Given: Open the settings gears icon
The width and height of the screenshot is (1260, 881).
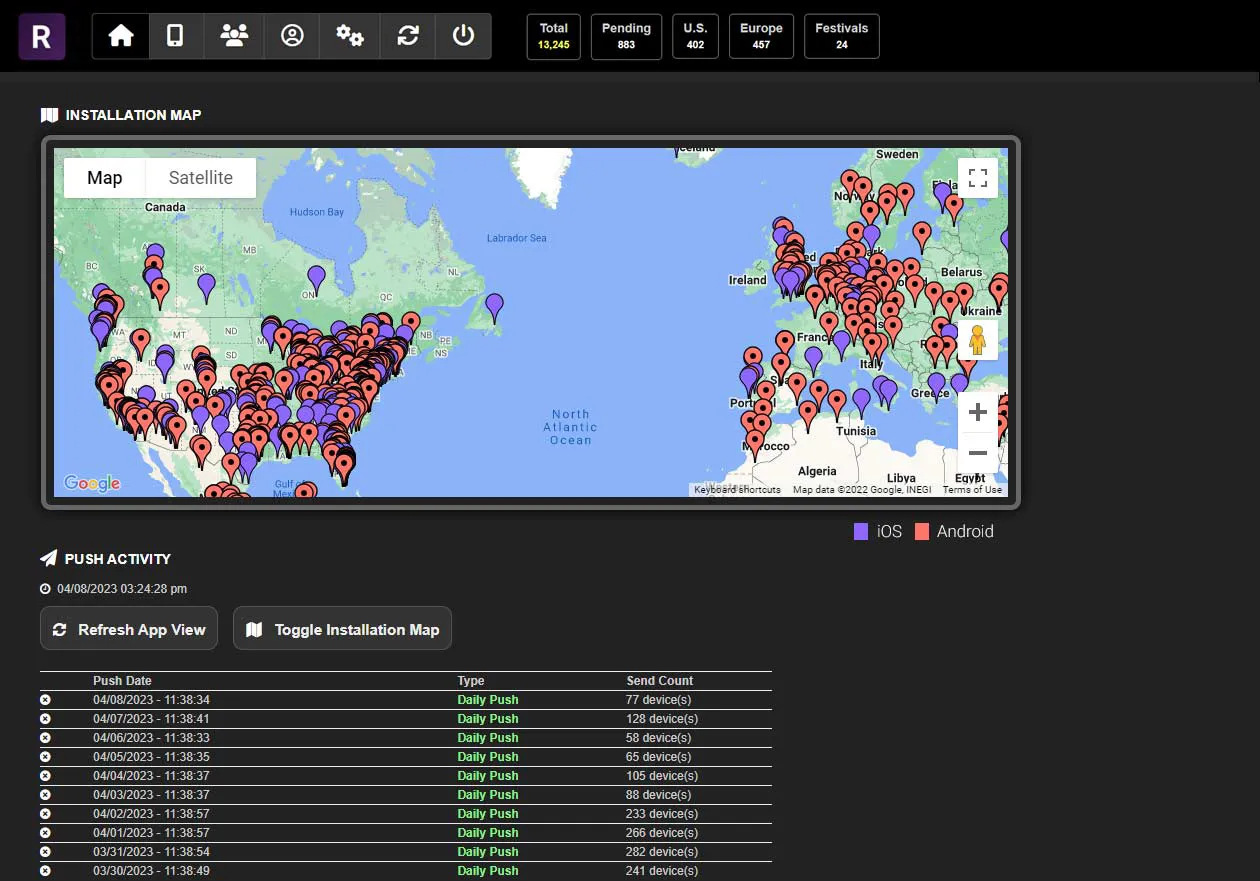Looking at the screenshot, I should tap(349, 36).
